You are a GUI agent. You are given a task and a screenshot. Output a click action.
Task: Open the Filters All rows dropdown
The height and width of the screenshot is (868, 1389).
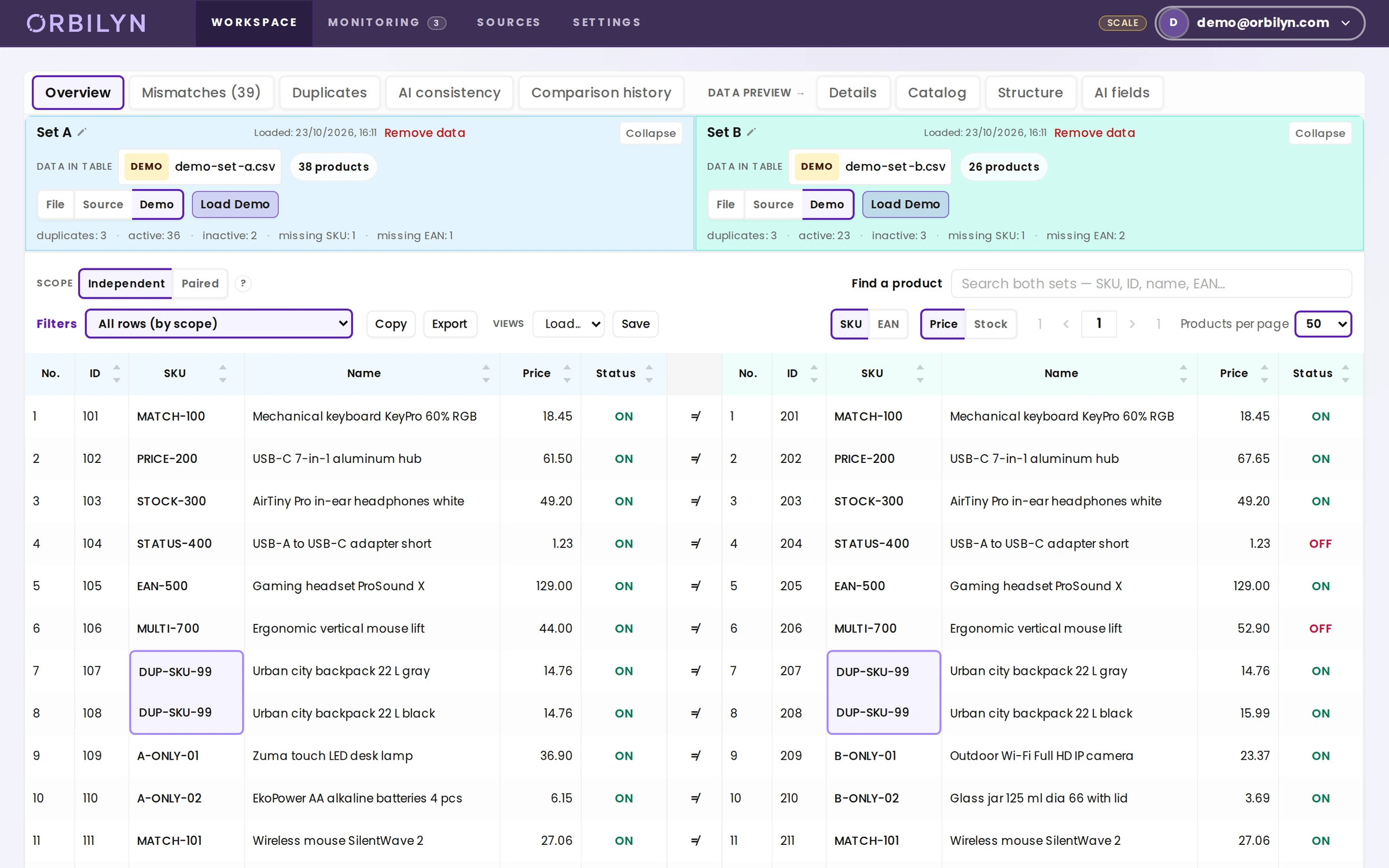[x=219, y=323]
